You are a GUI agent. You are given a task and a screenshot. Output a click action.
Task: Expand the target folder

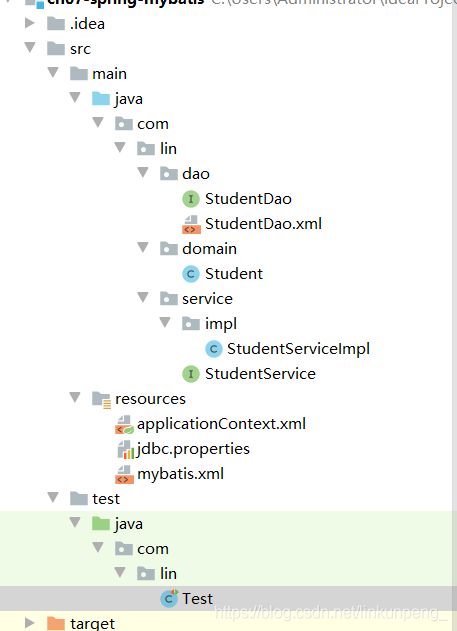pos(30,623)
